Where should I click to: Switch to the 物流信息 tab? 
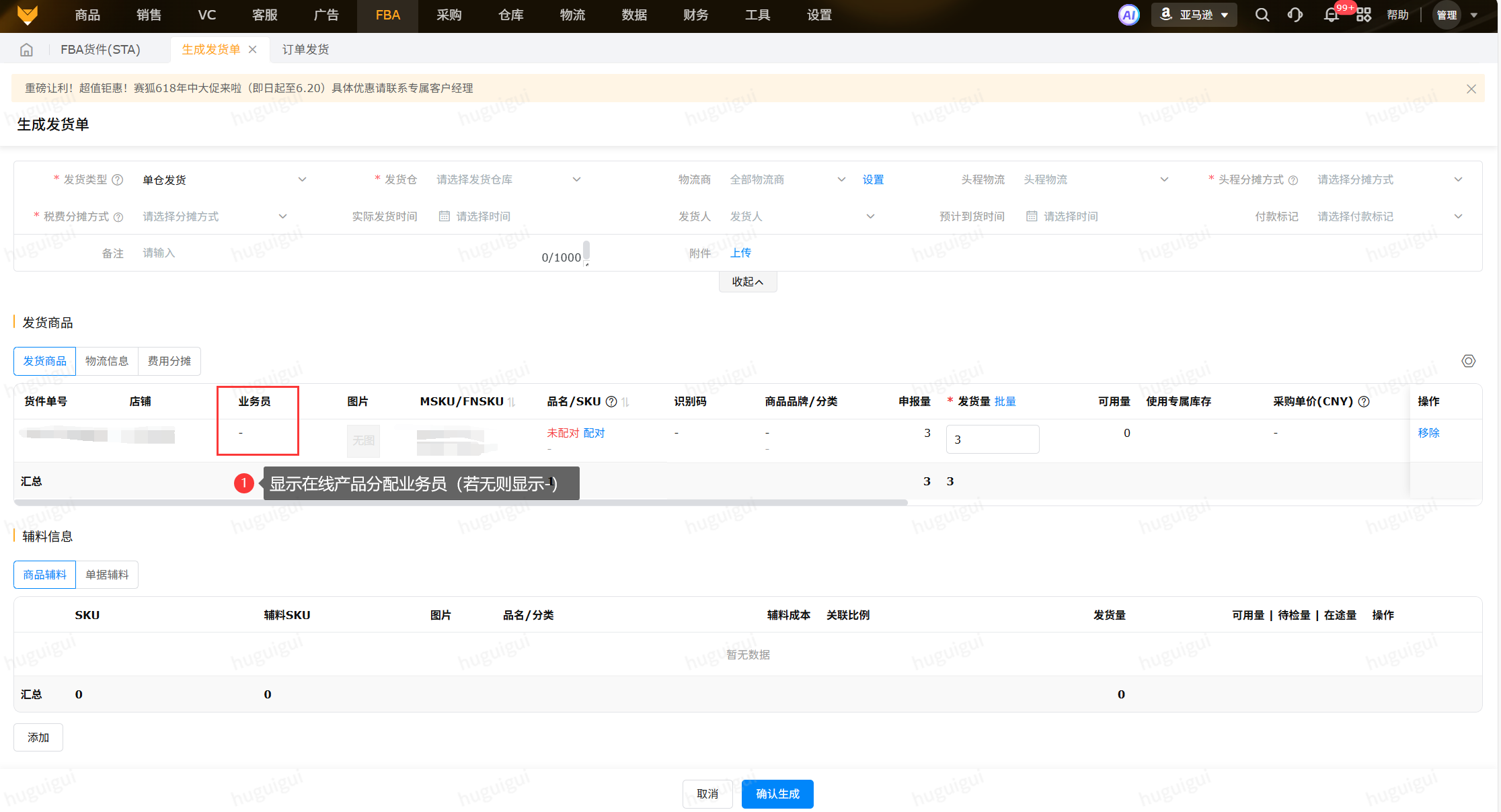pyautogui.click(x=107, y=361)
